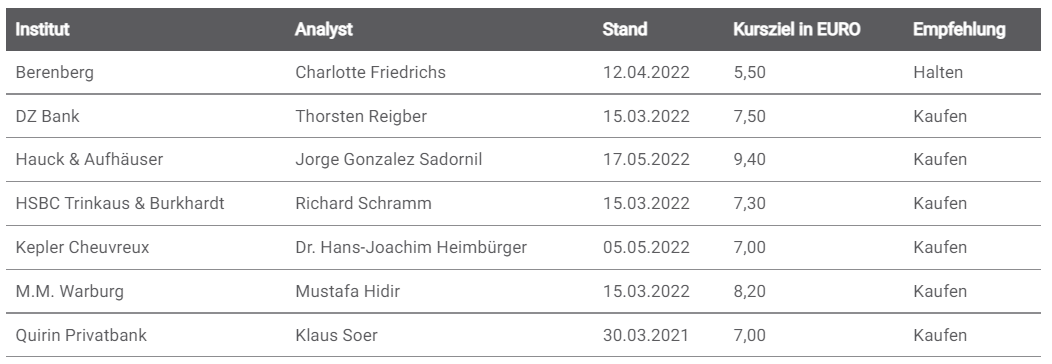Click analyst name Charlotte Friedrichs

[370, 72]
